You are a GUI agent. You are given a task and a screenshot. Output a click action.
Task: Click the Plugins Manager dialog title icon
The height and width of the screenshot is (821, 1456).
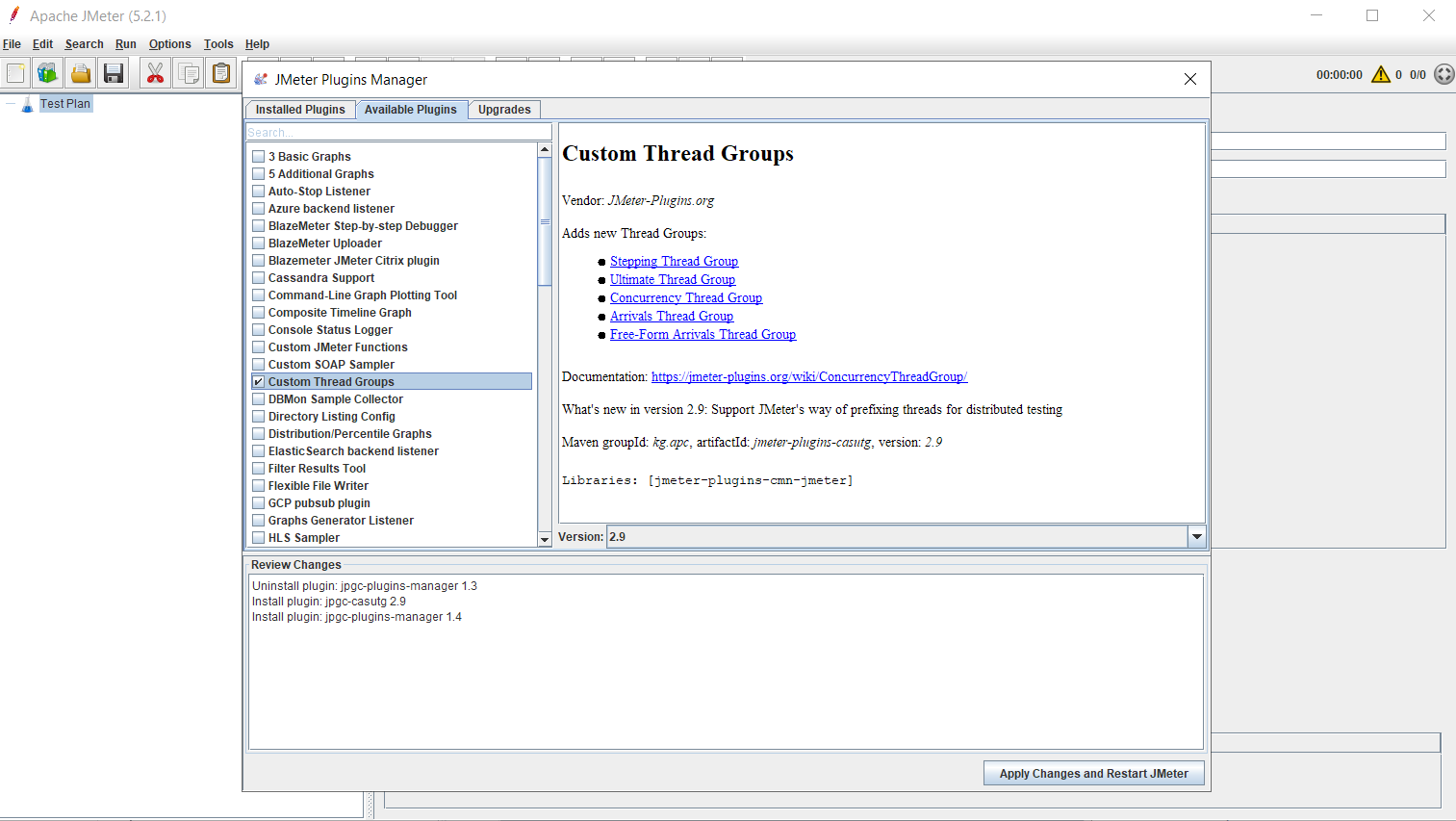click(260, 79)
